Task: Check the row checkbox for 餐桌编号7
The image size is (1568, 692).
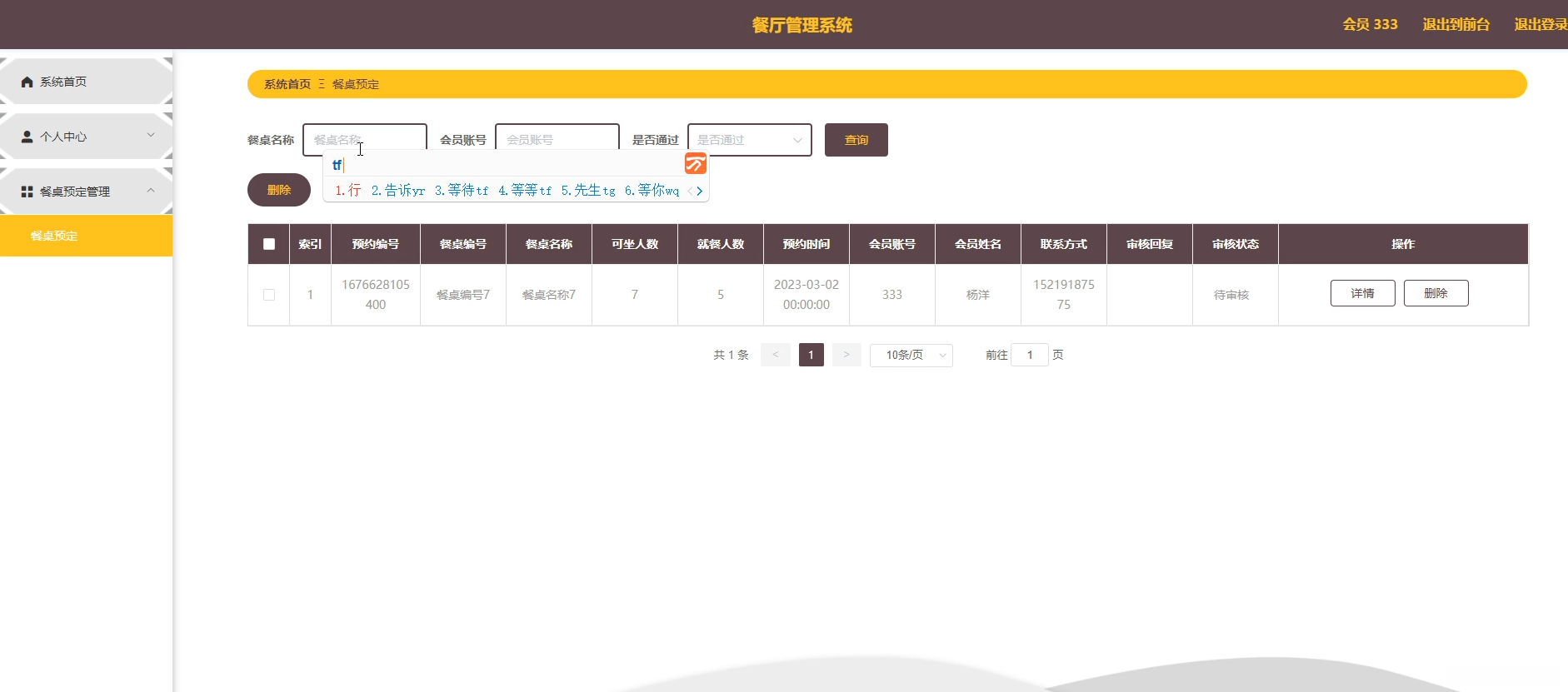Action: [269, 295]
